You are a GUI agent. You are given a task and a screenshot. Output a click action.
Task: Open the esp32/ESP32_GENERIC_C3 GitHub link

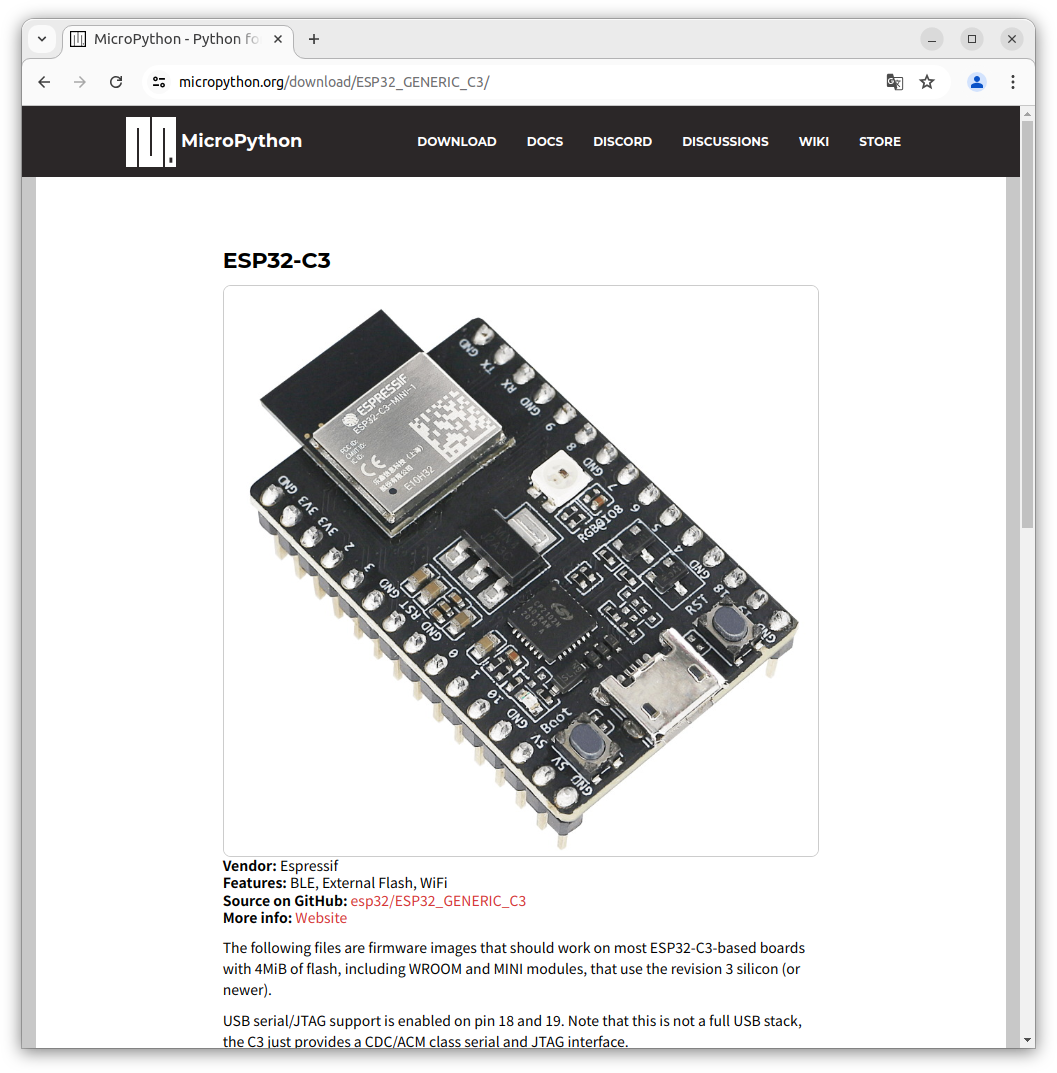(x=438, y=900)
